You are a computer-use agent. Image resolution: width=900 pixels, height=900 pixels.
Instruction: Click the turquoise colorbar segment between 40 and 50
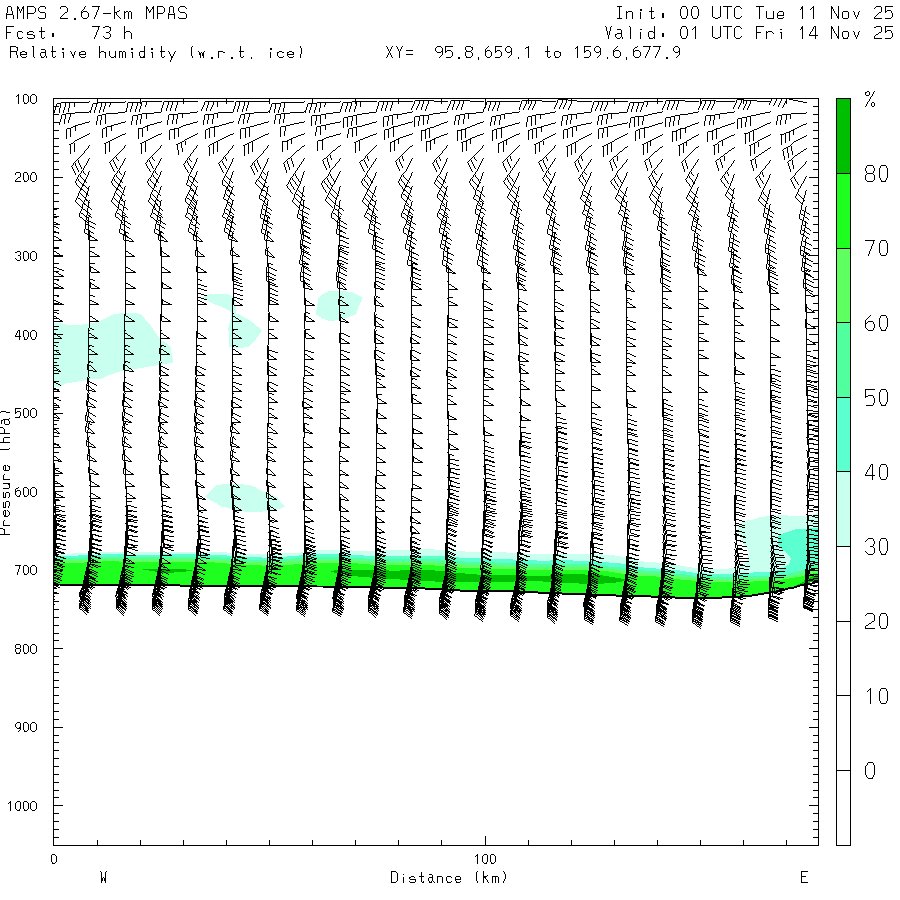pos(843,435)
